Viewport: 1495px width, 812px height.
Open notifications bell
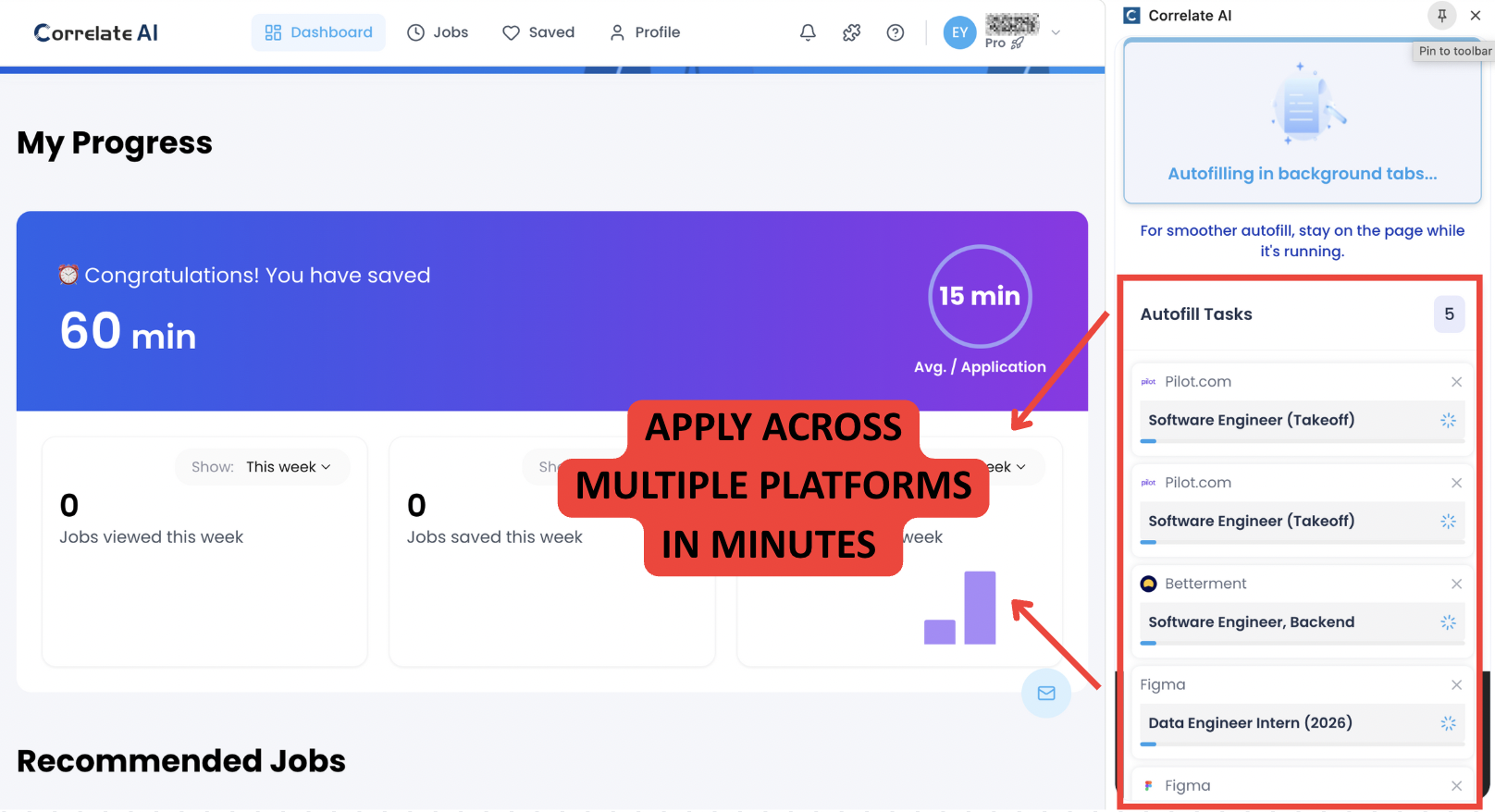point(808,32)
